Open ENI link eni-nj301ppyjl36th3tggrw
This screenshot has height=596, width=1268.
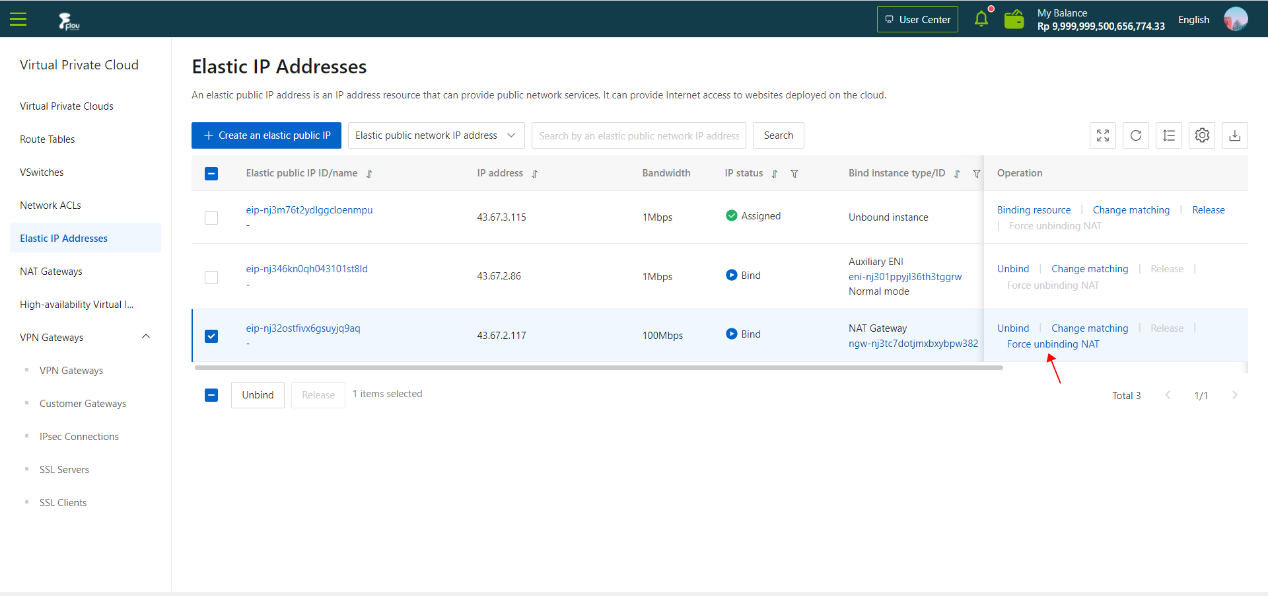[905, 276]
